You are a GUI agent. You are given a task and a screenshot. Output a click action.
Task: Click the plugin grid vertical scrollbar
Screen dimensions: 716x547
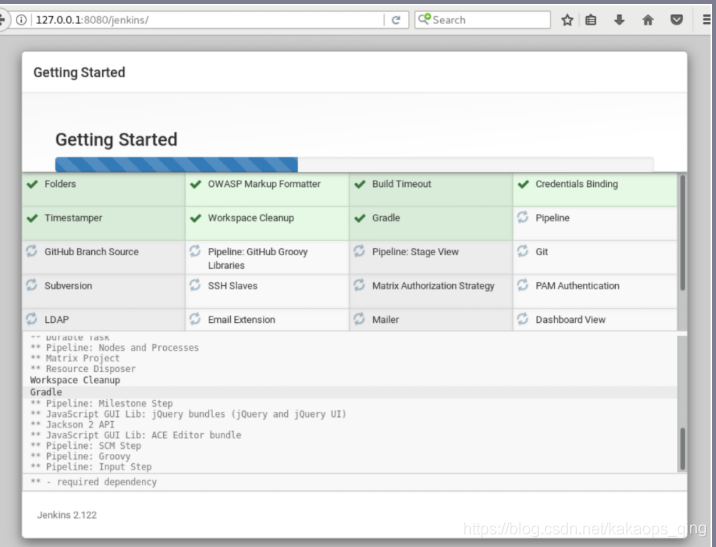(682, 232)
